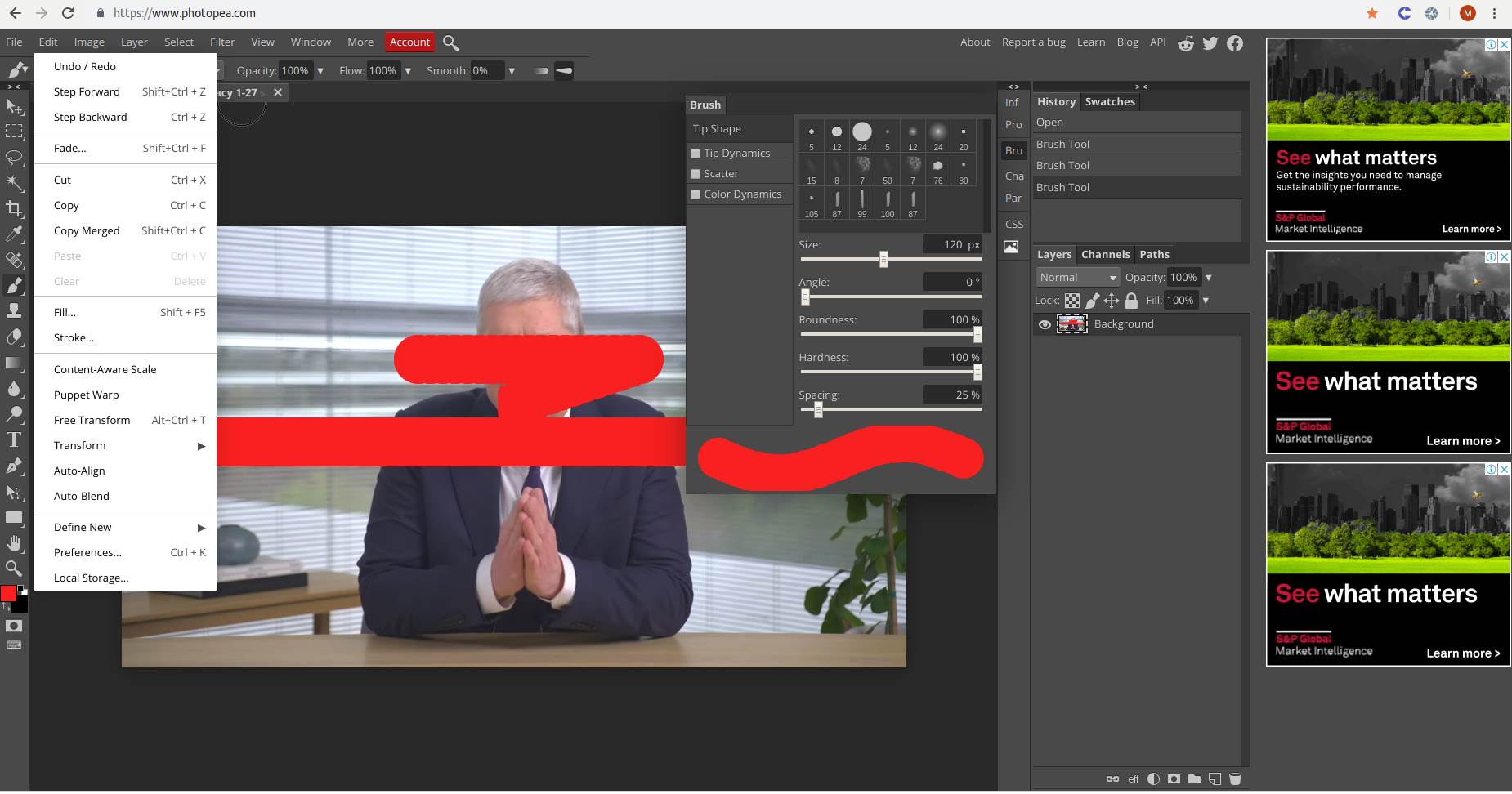The height and width of the screenshot is (794, 1512).
Task: Open the Opacity dropdown in options bar
Action: pos(321,70)
